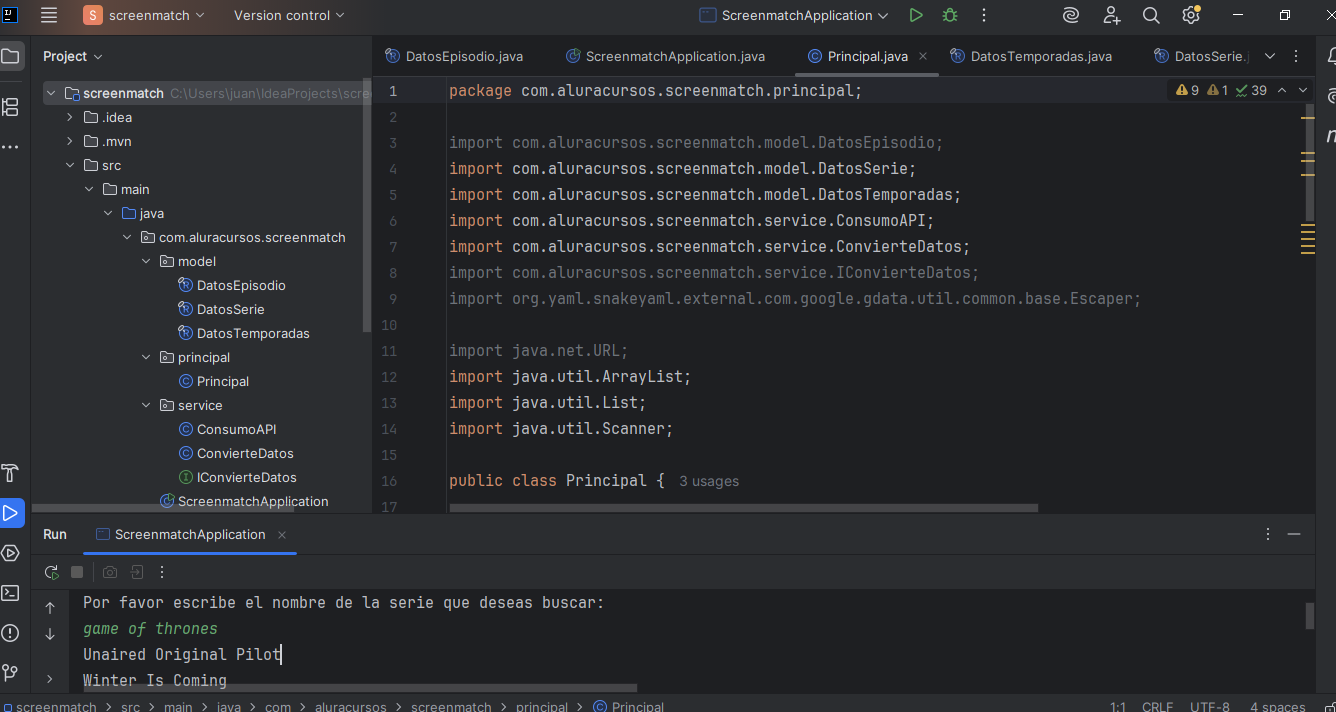Open the Structure tool window icon

(x=11, y=106)
